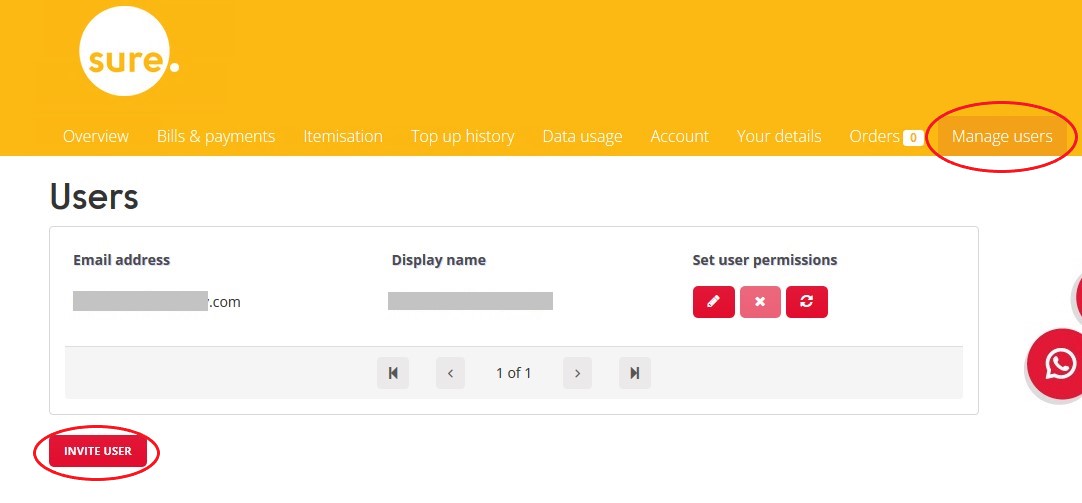The image size is (1082, 503).
Task: Open the Data usage tab
Action: pyautogui.click(x=582, y=136)
